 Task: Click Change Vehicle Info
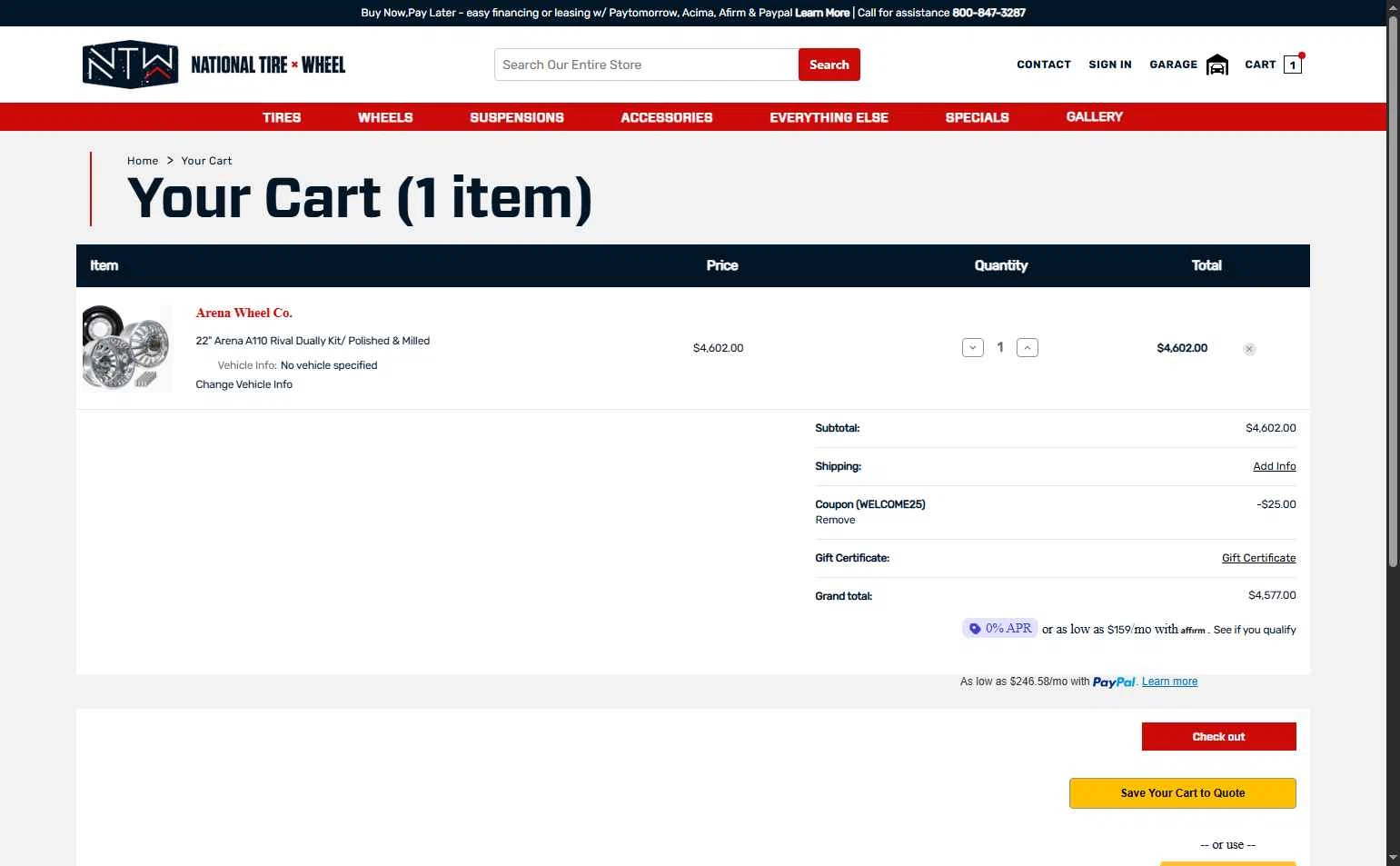pyautogui.click(x=244, y=384)
